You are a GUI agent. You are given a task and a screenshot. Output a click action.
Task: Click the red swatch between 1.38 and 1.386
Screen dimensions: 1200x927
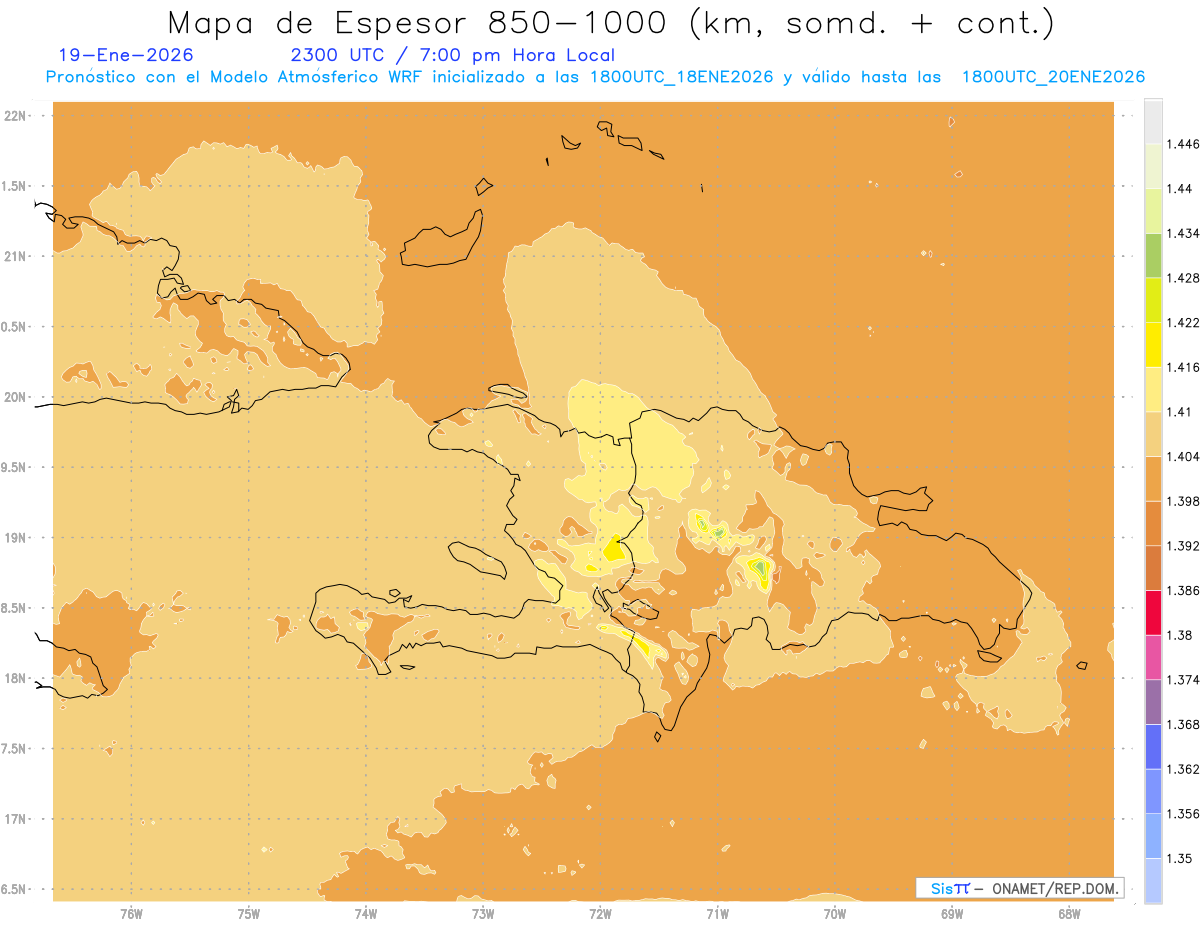(x=1153, y=613)
